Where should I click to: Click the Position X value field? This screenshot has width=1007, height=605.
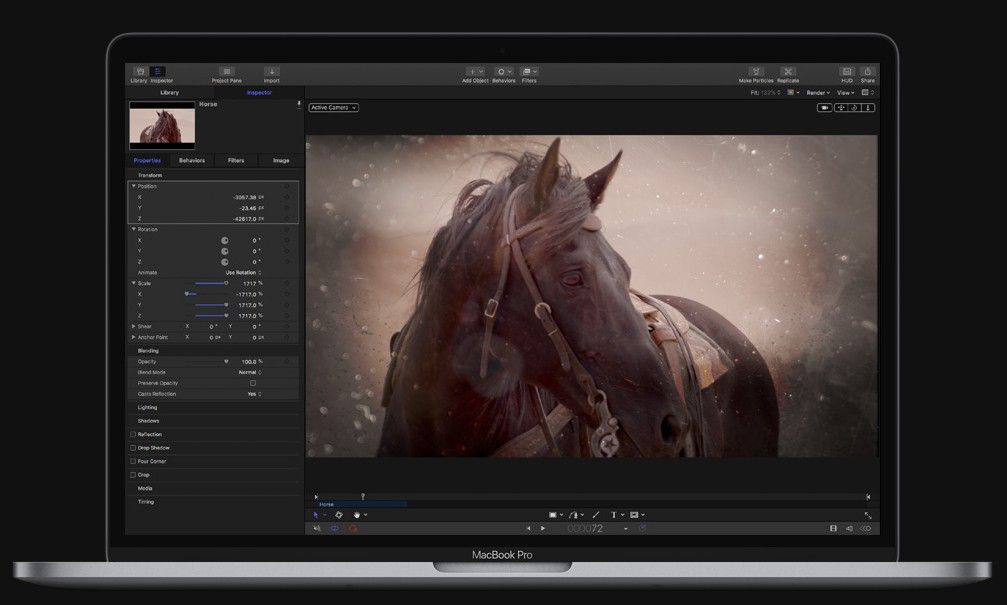click(x=244, y=197)
